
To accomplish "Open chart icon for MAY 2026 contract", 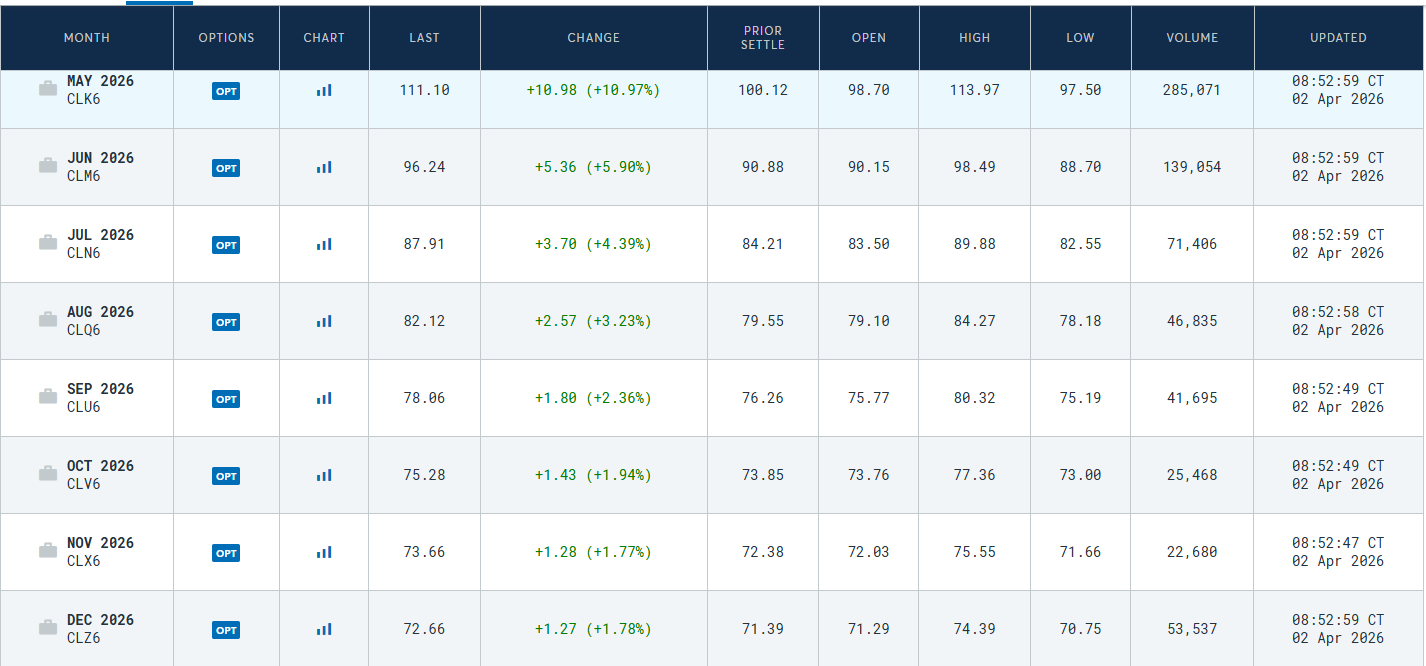I will tap(324, 90).
